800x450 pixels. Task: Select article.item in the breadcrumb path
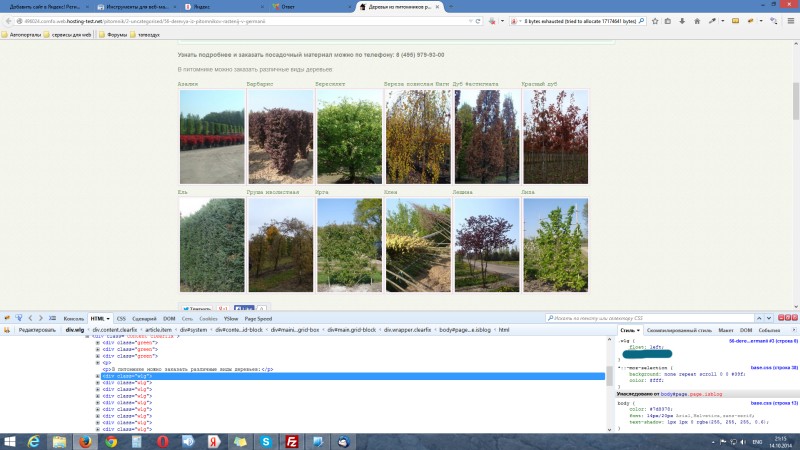pyautogui.click(x=158, y=330)
